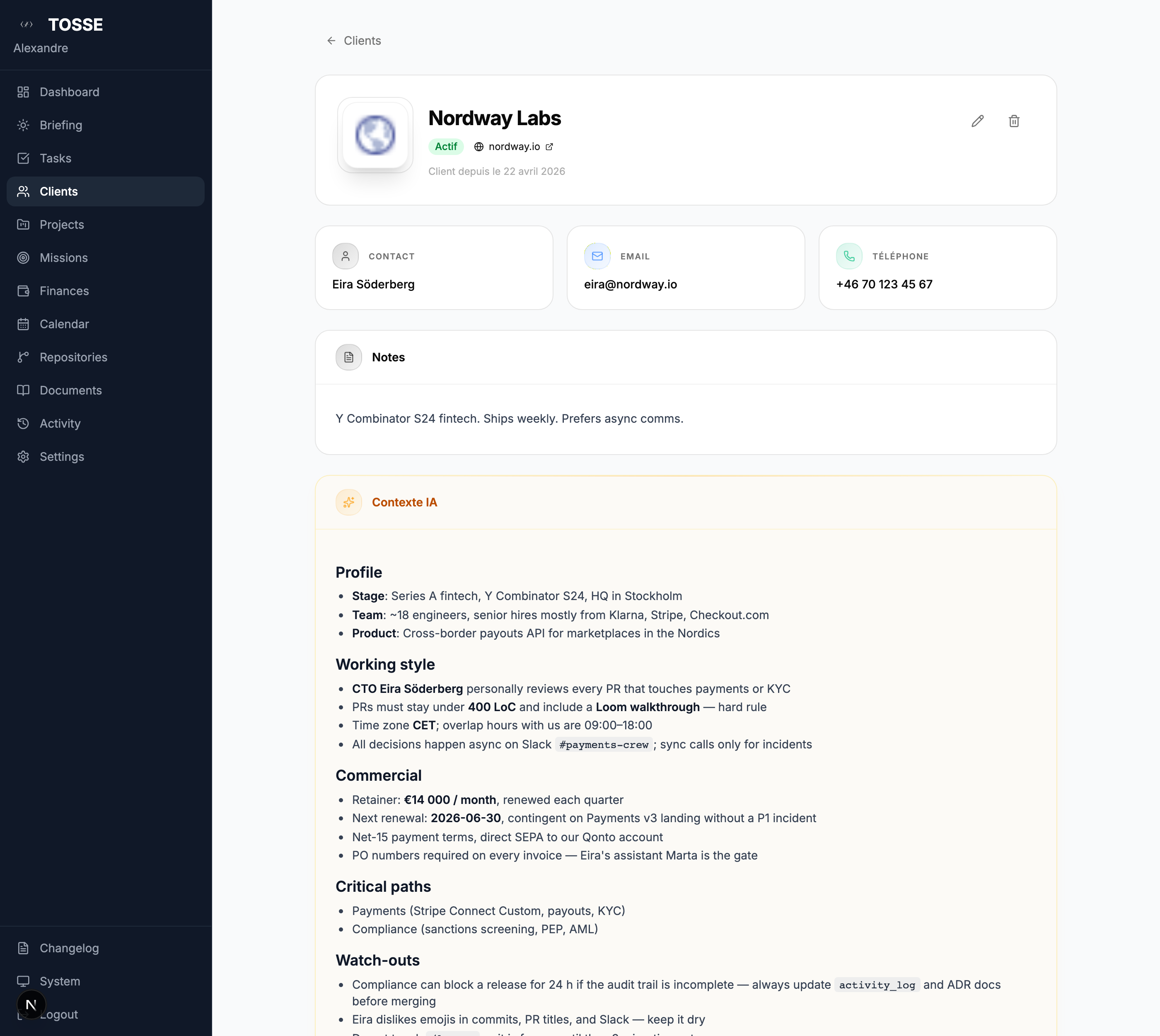1160x1036 pixels.
Task: Click the Notes document icon
Action: tap(348, 357)
